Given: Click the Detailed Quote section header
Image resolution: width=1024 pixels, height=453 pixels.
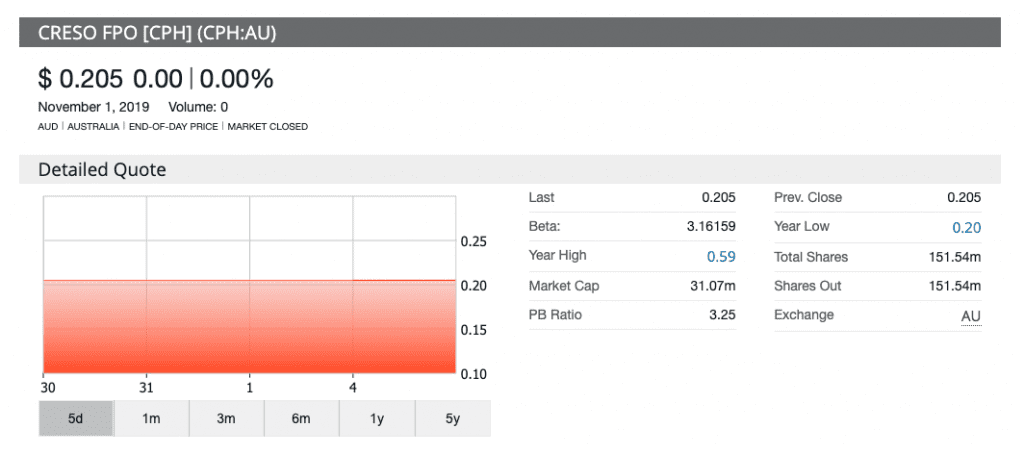Looking at the screenshot, I should point(102,170).
